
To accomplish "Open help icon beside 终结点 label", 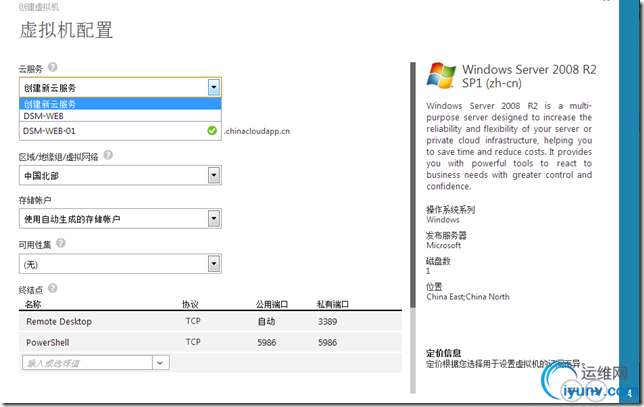I will pyautogui.click(x=53, y=288).
